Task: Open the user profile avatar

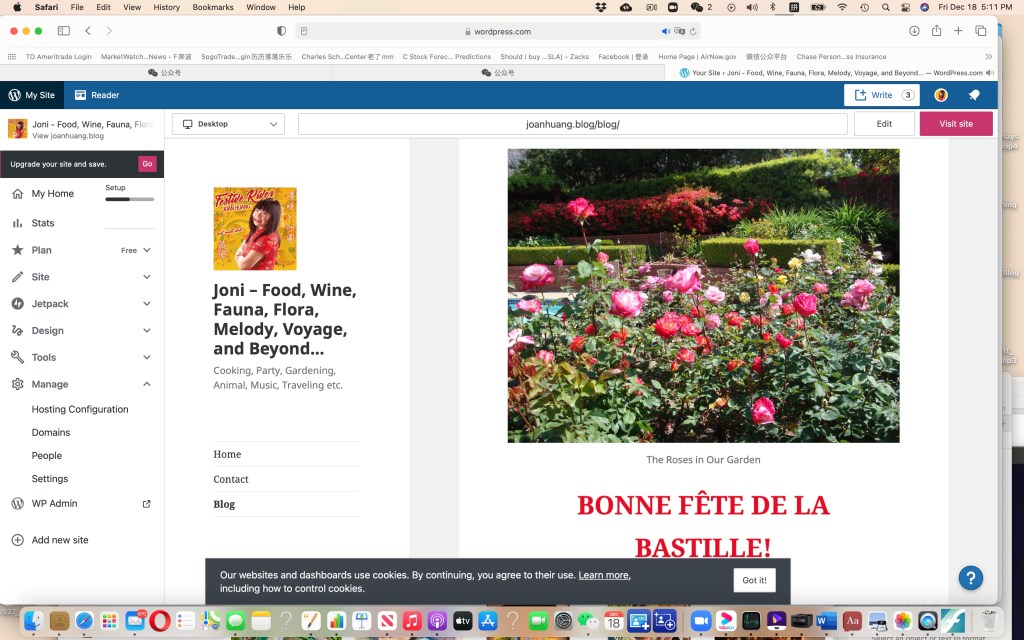Action: pyautogui.click(x=941, y=95)
